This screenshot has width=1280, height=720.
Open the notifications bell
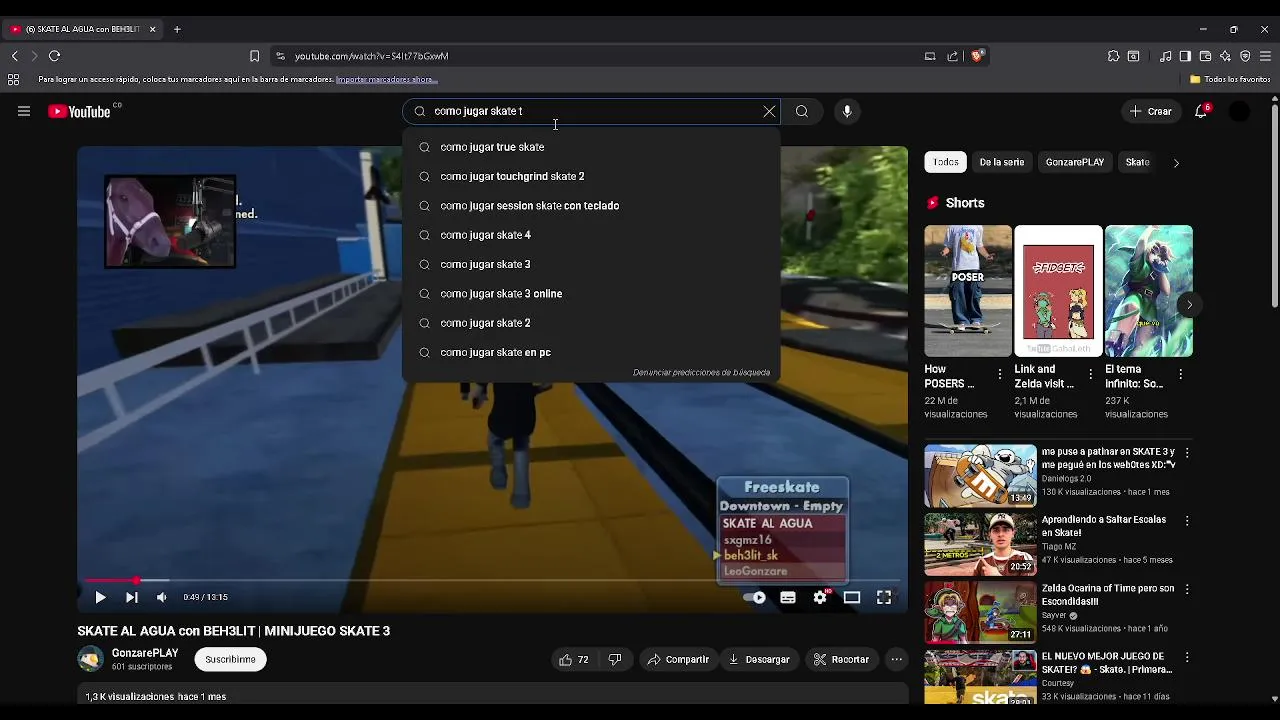[1201, 112]
